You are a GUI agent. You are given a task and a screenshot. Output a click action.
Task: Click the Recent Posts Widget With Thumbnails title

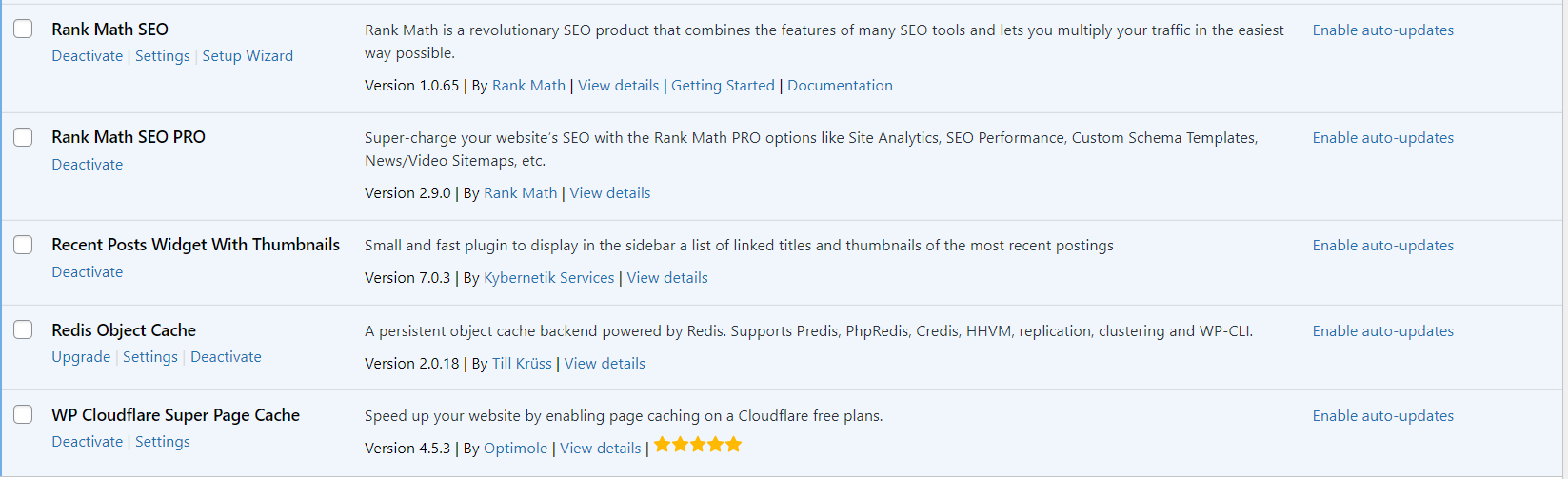[x=195, y=245]
